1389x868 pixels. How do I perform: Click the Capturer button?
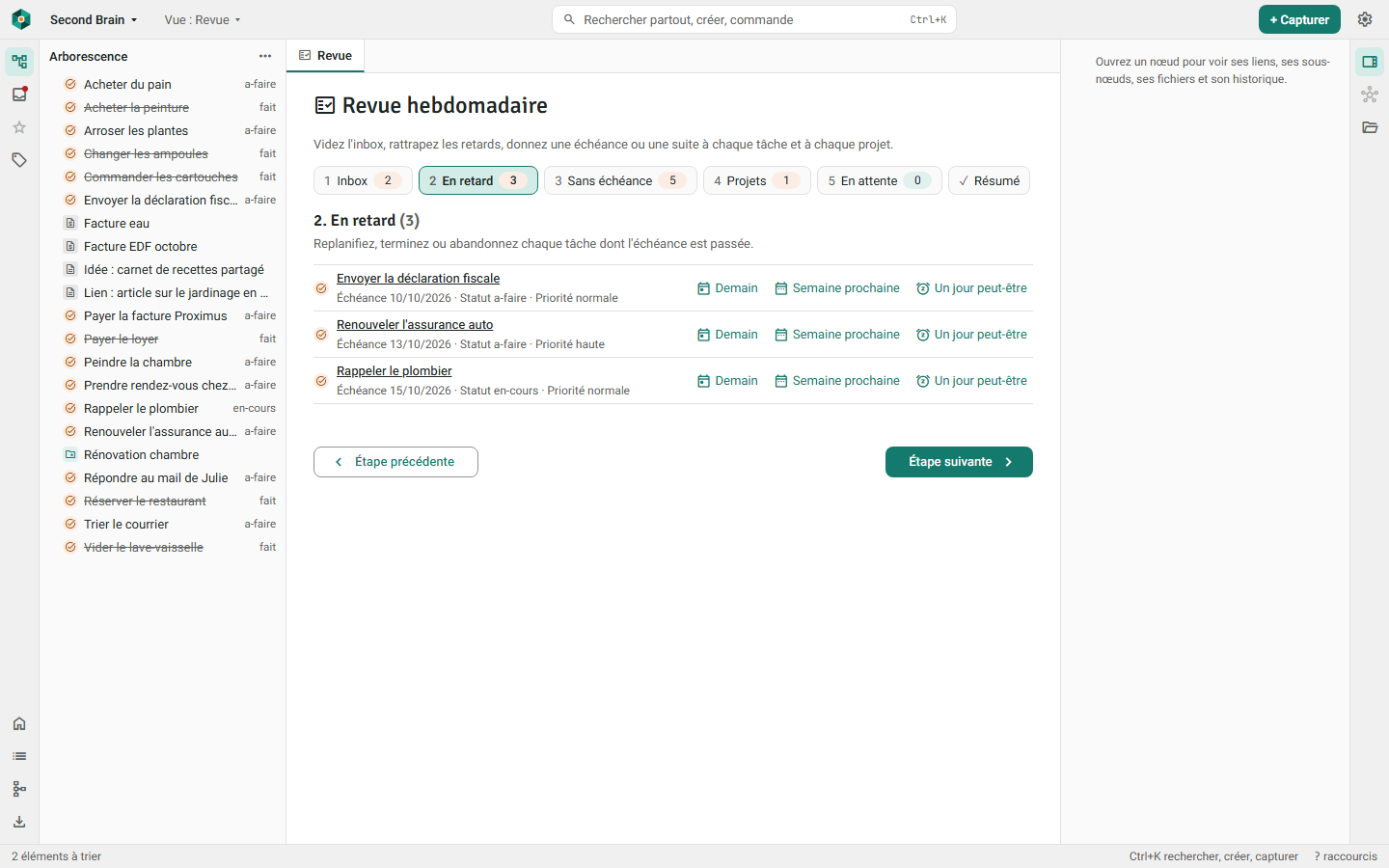(1299, 19)
